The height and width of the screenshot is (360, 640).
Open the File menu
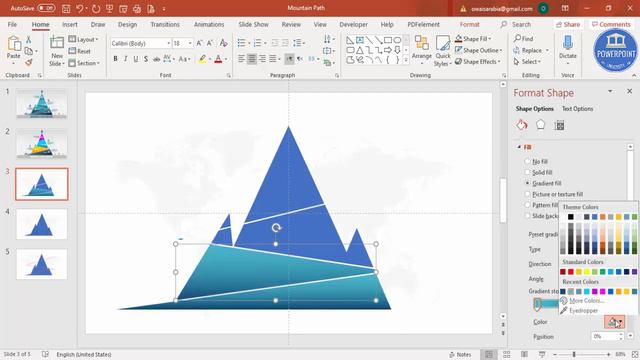point(12,24)
